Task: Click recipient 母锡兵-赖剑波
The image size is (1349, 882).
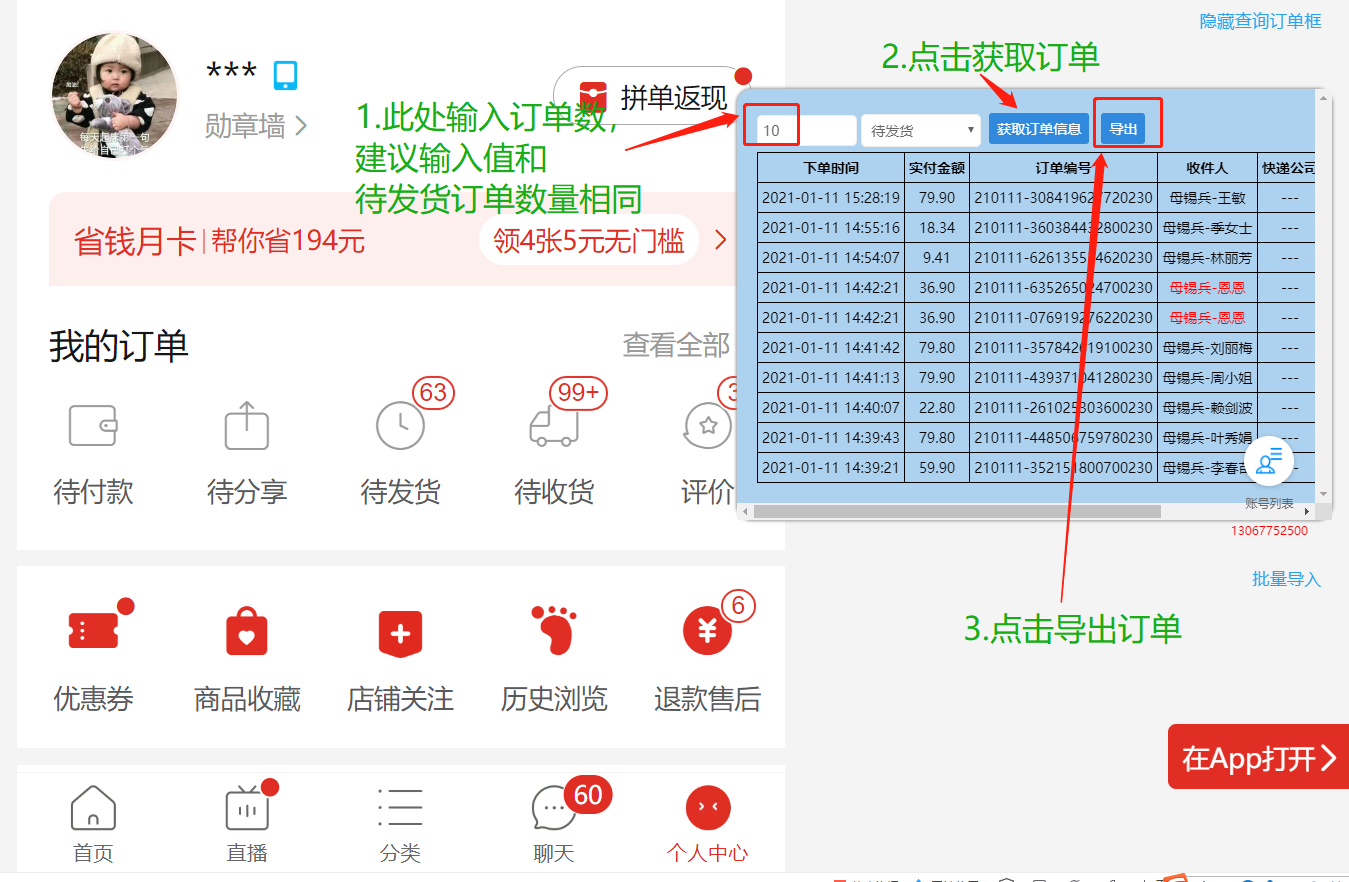Action: click(x=1207, y=408)
